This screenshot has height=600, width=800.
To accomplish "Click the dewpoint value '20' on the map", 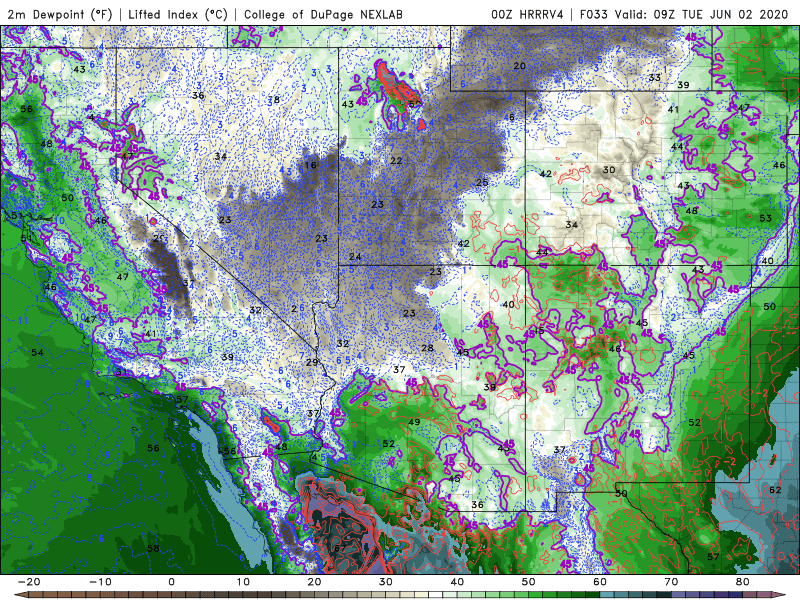I will (x=519, y=66).
